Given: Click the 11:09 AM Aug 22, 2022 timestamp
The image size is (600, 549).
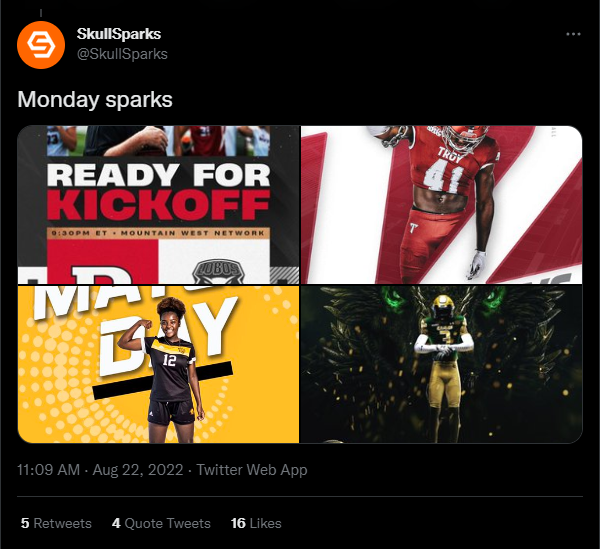Looking at the screenshot, I should [100, 470].
